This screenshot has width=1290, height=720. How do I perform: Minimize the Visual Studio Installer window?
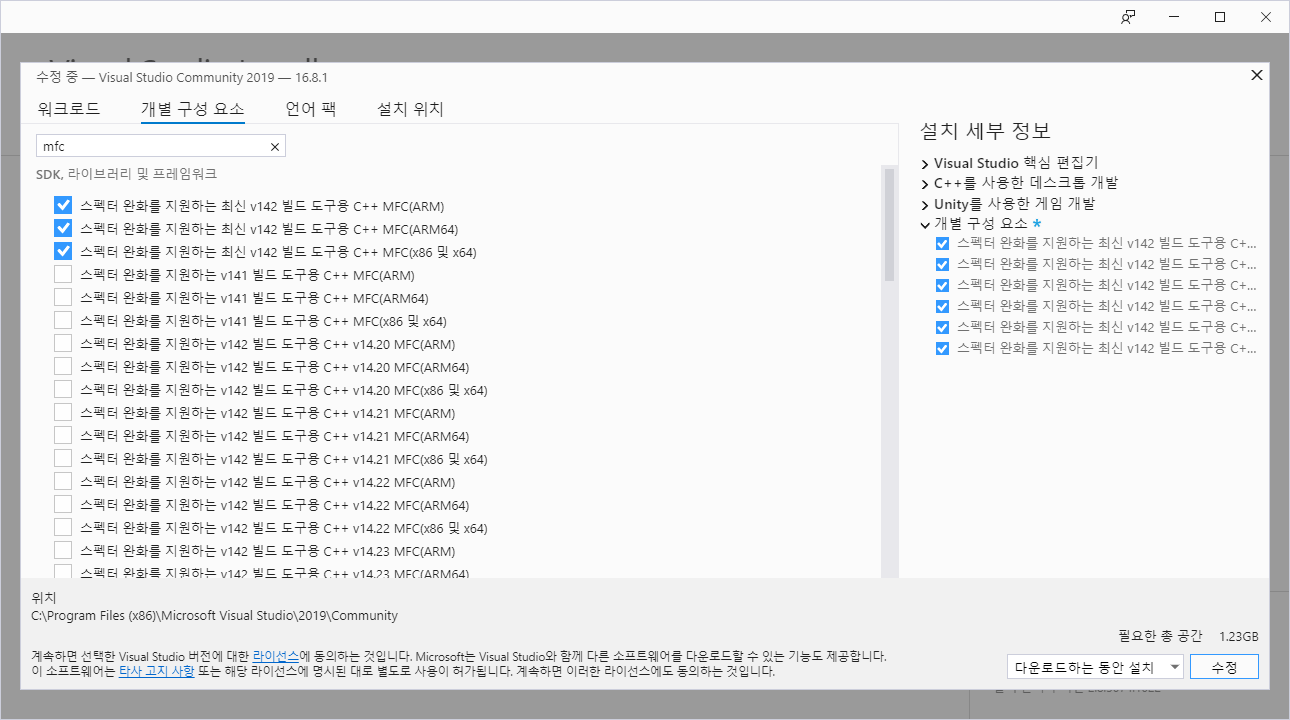click(1174, 16)
